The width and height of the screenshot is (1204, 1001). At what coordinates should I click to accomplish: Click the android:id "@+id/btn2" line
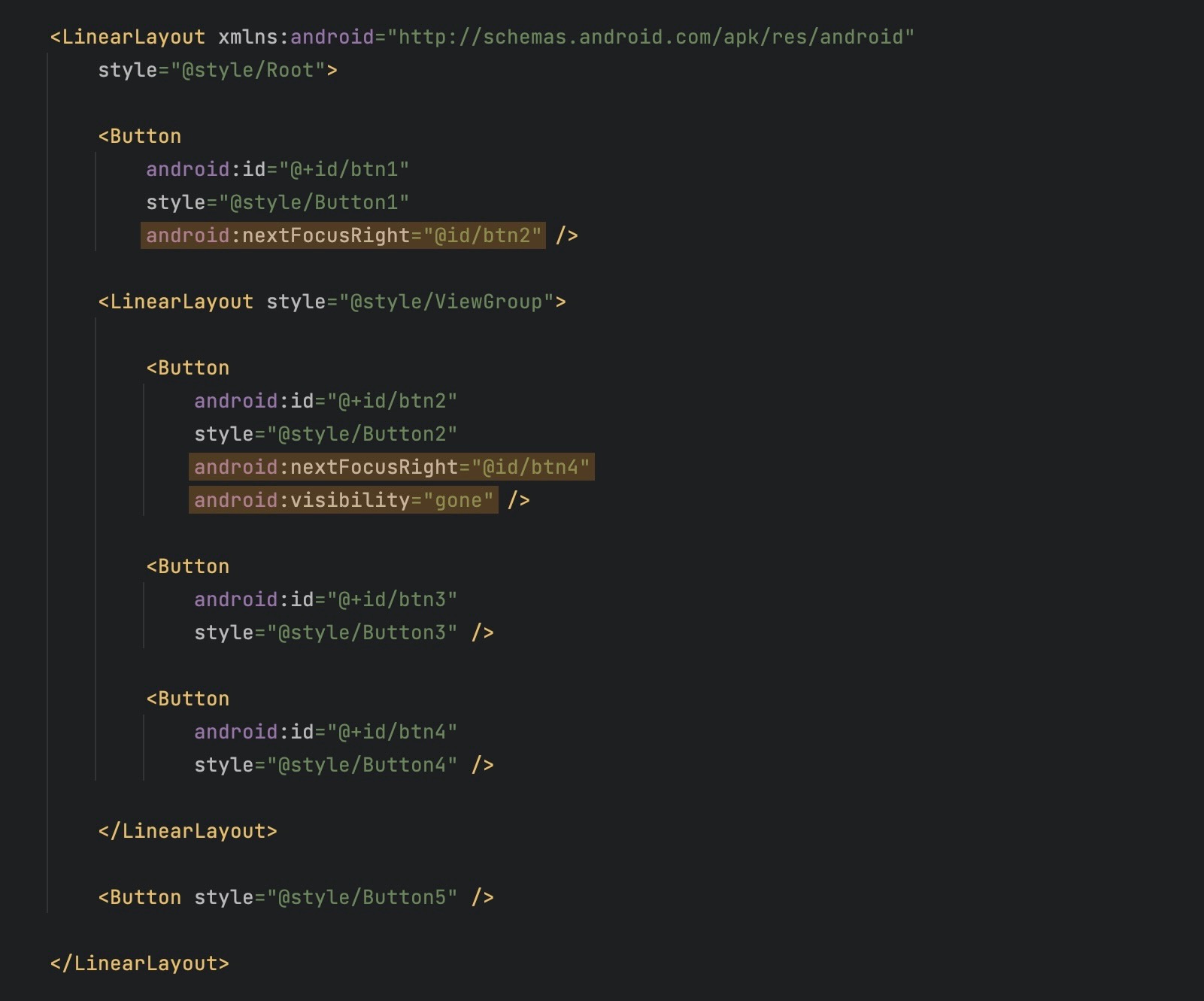tap(326, 401)
